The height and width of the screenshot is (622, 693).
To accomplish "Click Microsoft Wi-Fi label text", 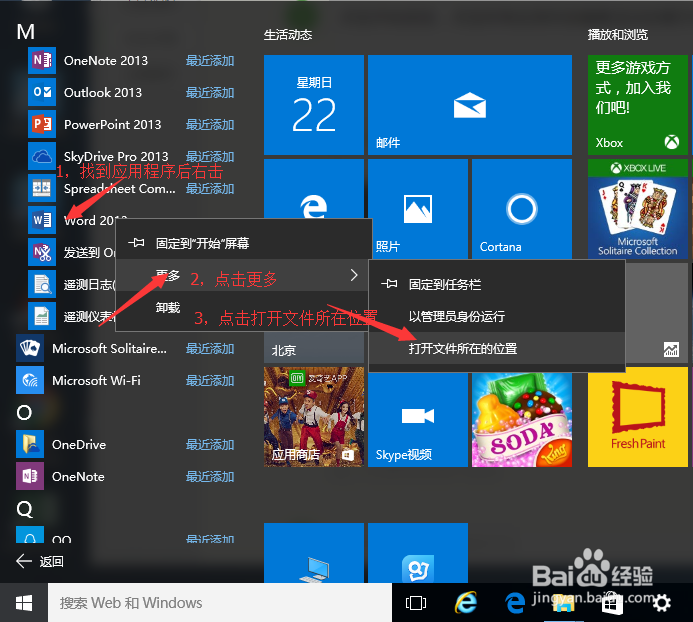I will pos(96,381).
